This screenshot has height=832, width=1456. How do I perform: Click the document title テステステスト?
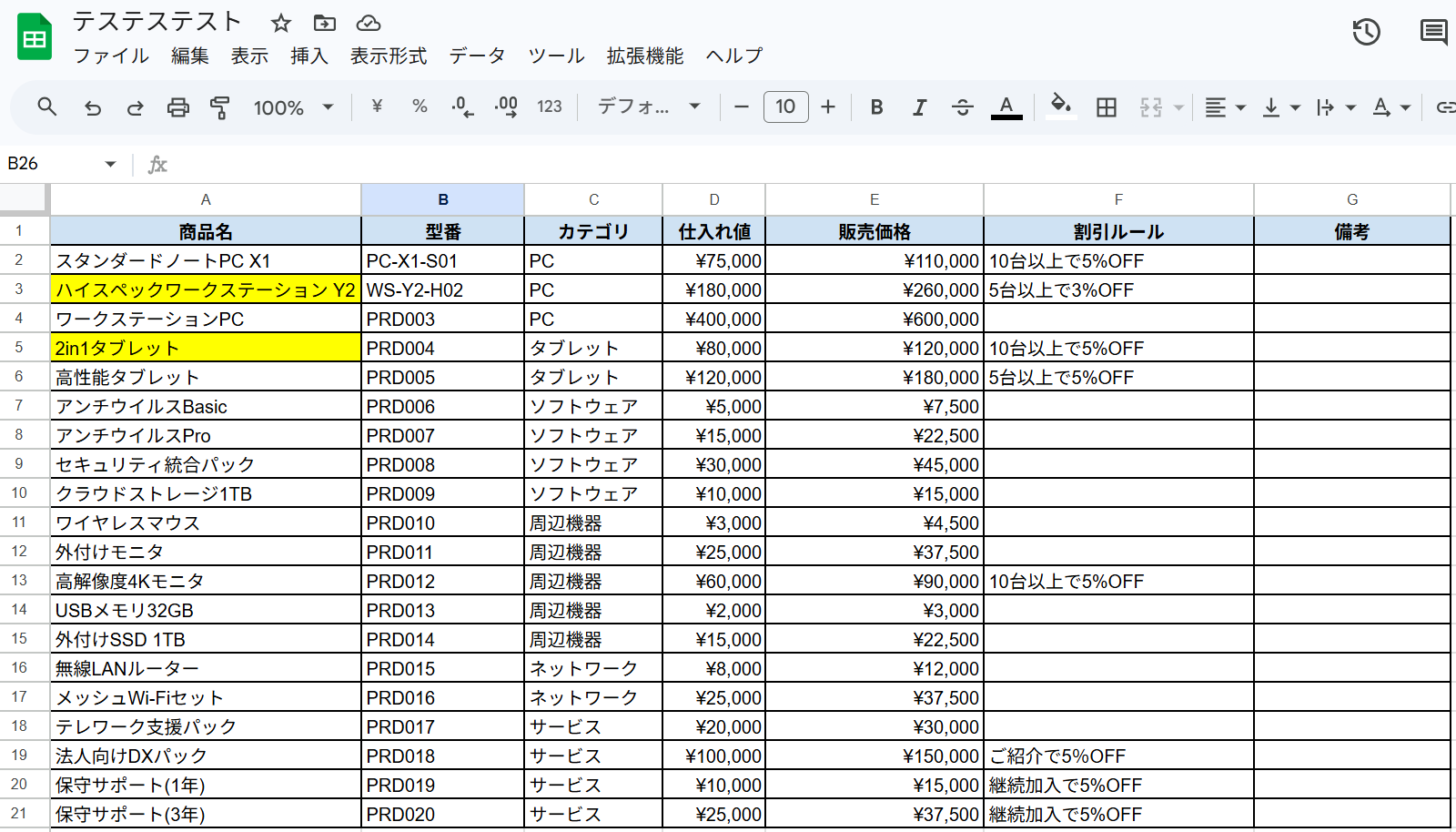(x=157, y=21)
